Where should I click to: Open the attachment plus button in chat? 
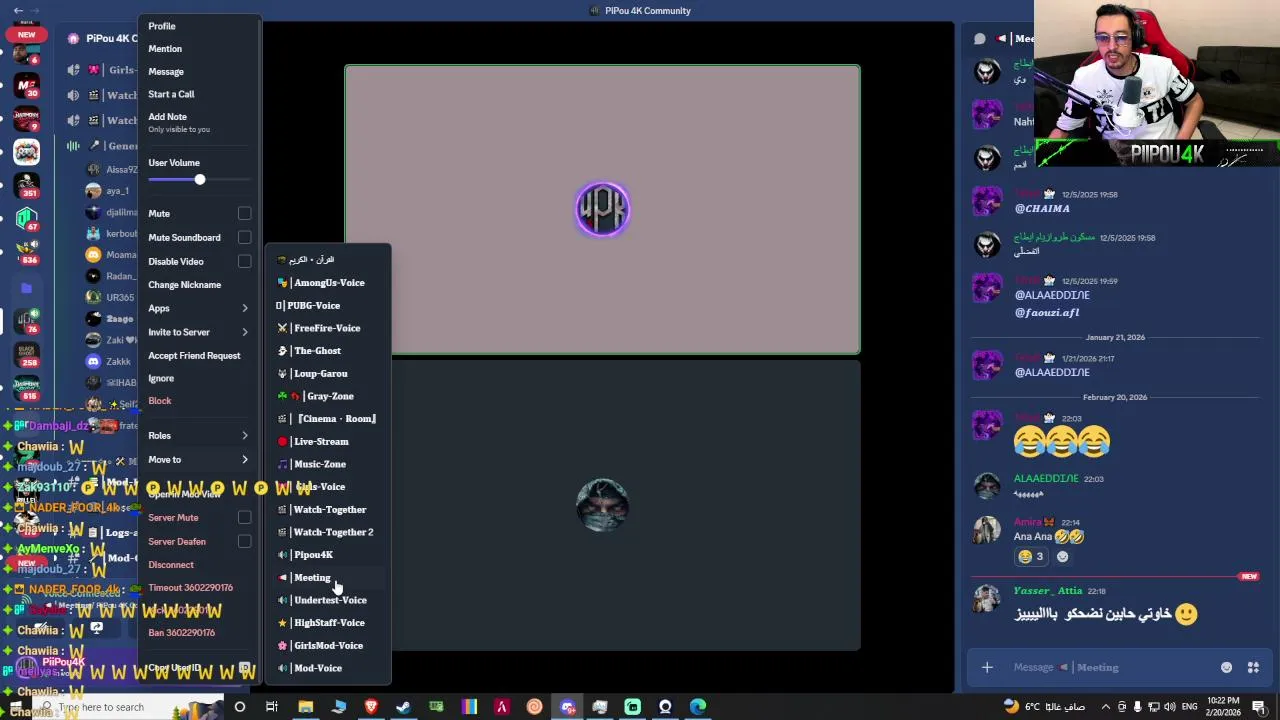point(987,668)
